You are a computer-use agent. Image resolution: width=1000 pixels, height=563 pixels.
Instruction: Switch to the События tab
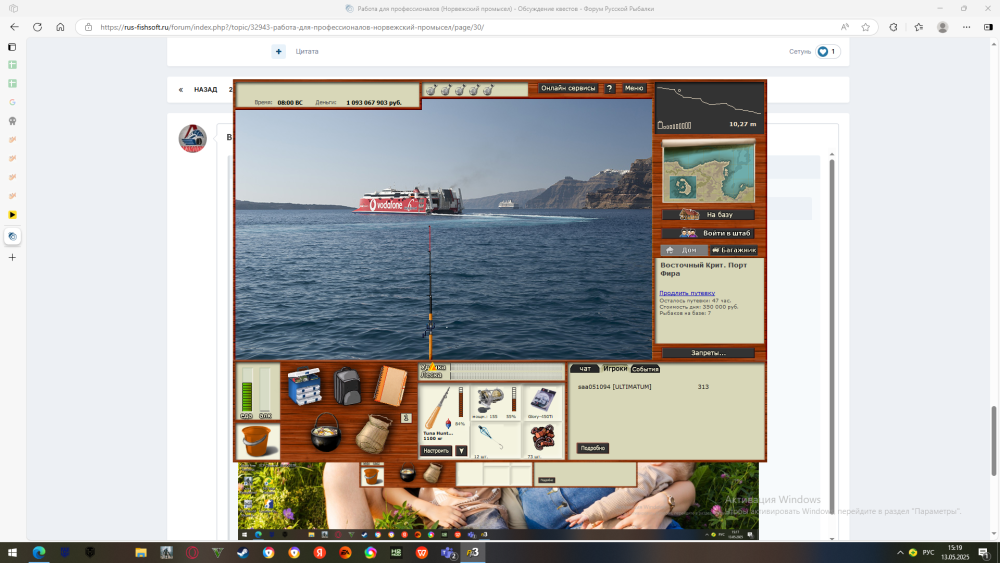(645, 369)
